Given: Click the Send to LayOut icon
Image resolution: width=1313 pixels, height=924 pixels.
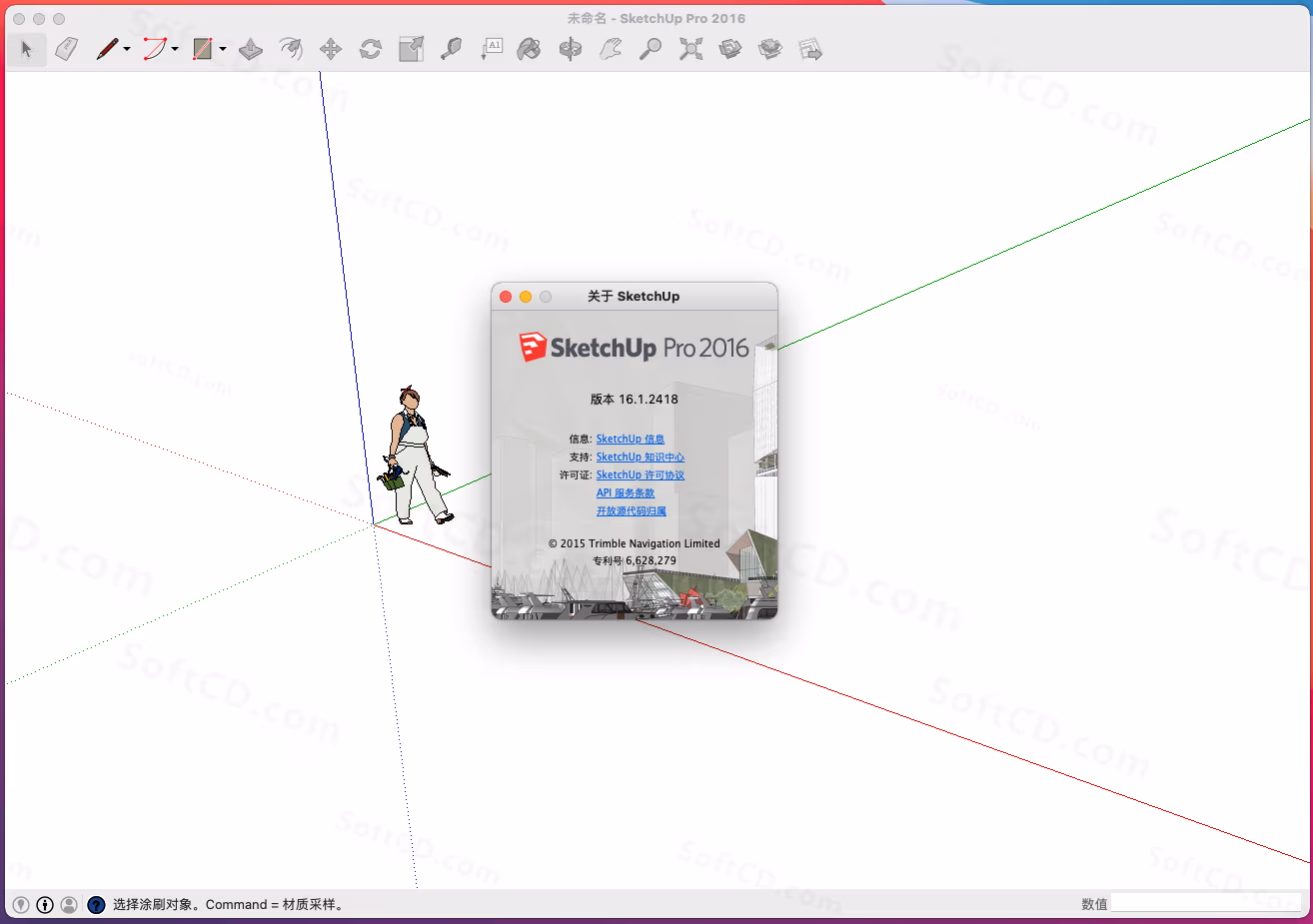Looking at the screenshot, I should 810,49.
